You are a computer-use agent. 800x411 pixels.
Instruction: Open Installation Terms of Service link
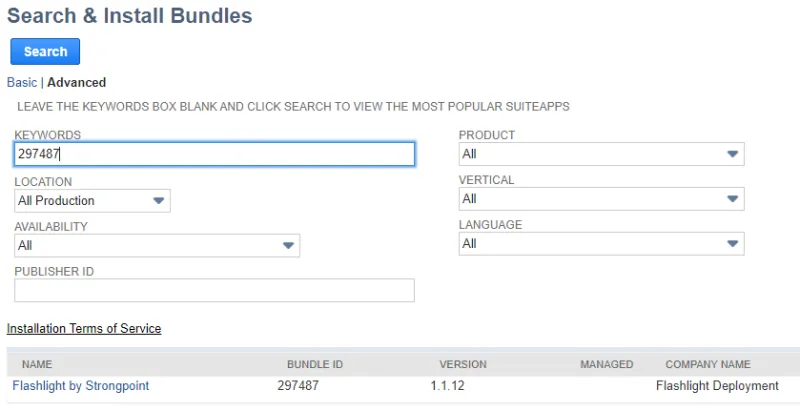(84, 328)
